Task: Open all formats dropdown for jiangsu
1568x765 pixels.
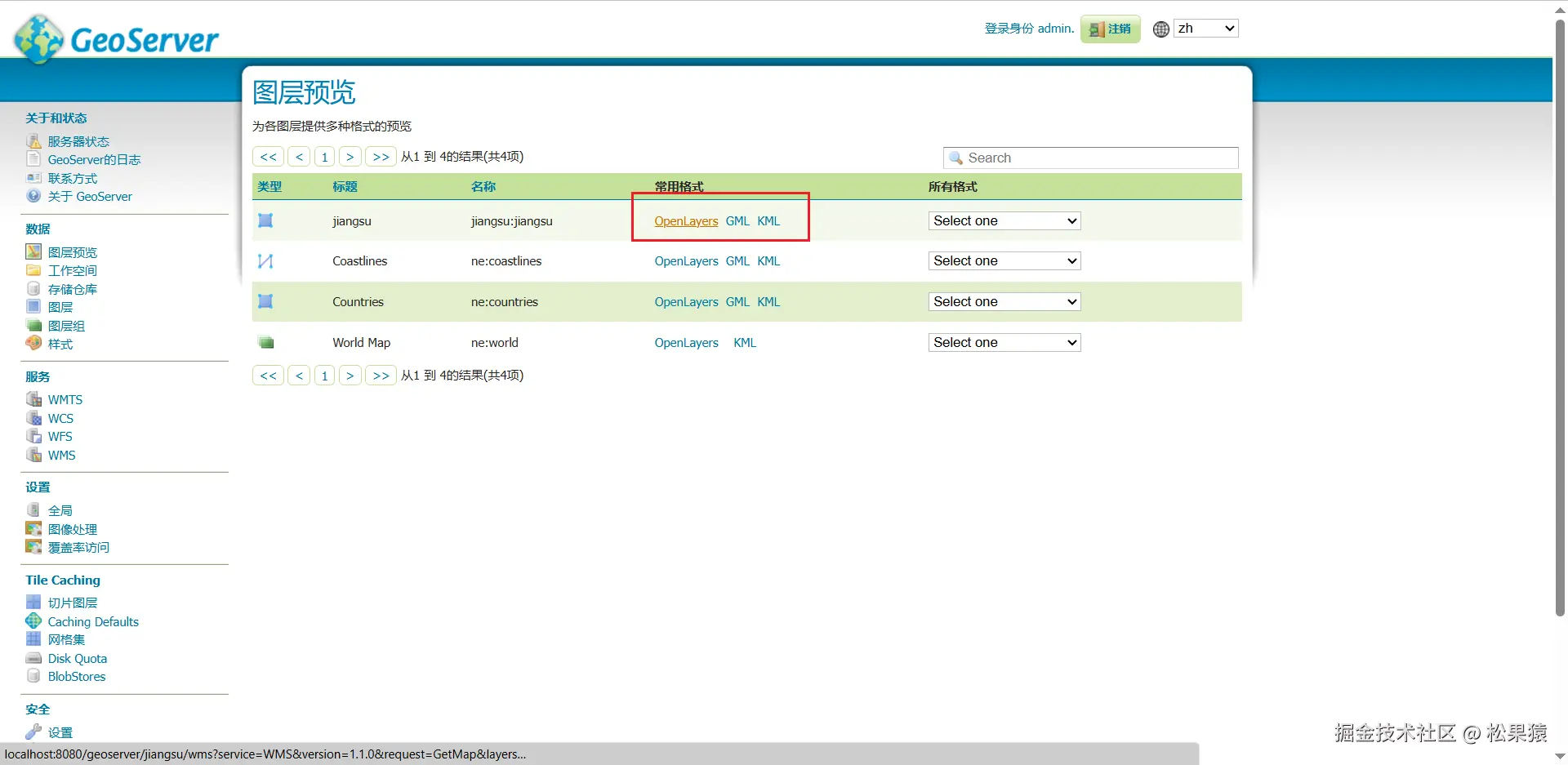Action: [x=1004, y=220]
